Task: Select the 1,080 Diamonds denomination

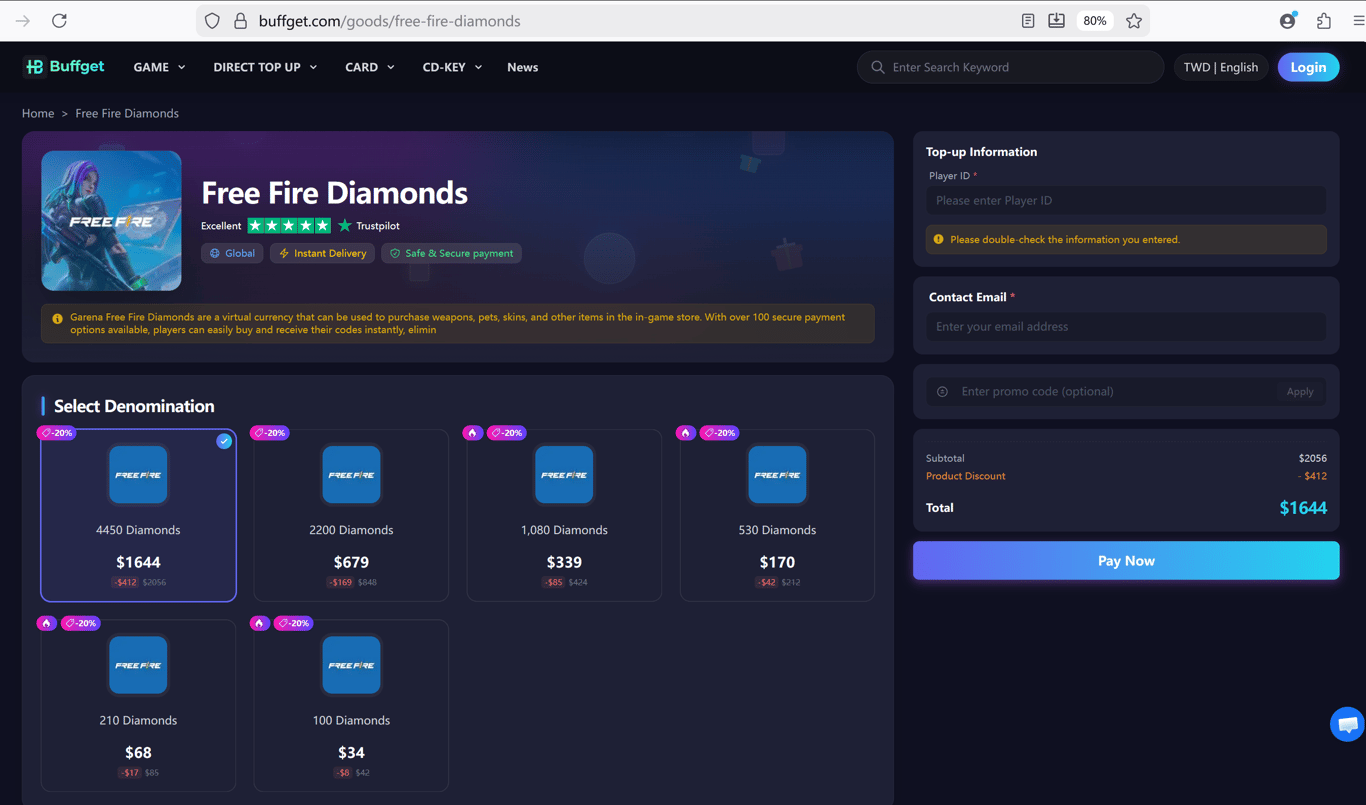Action: [x=564, y=516]
